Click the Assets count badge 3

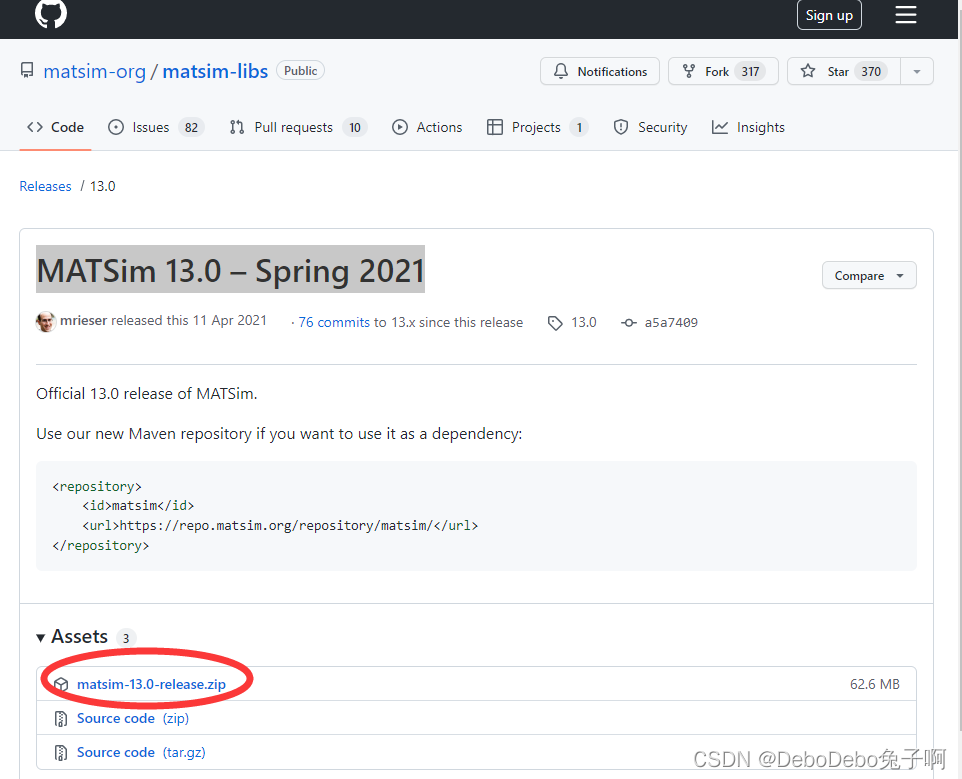[x=126, y=638]
